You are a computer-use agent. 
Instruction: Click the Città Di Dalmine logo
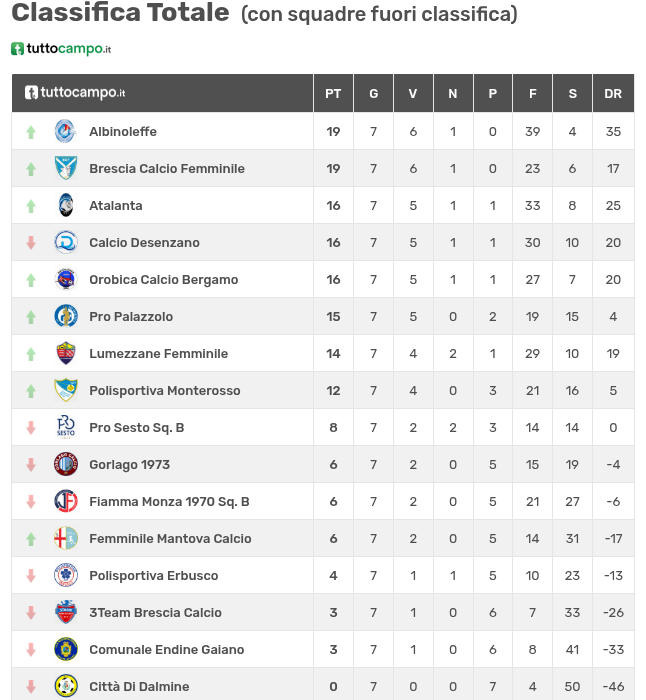click(x=65, y=686)
